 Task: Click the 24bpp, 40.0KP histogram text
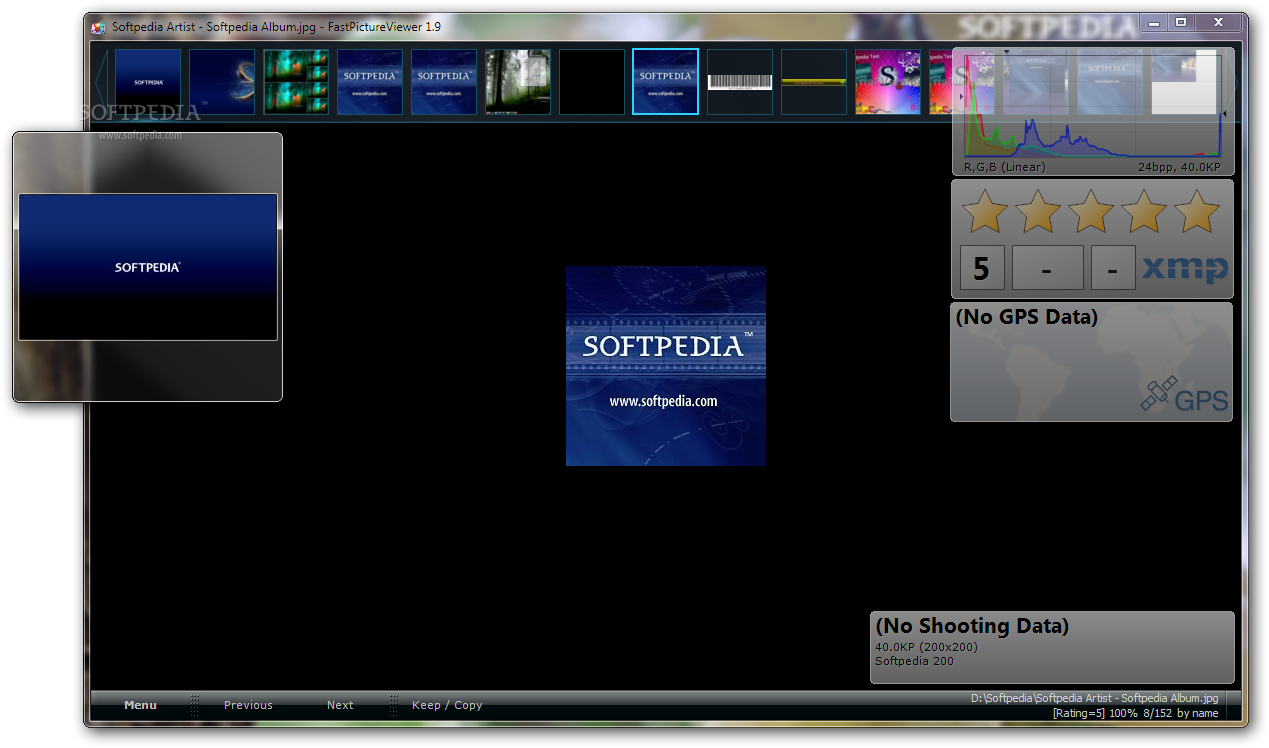coord(1179,167)
